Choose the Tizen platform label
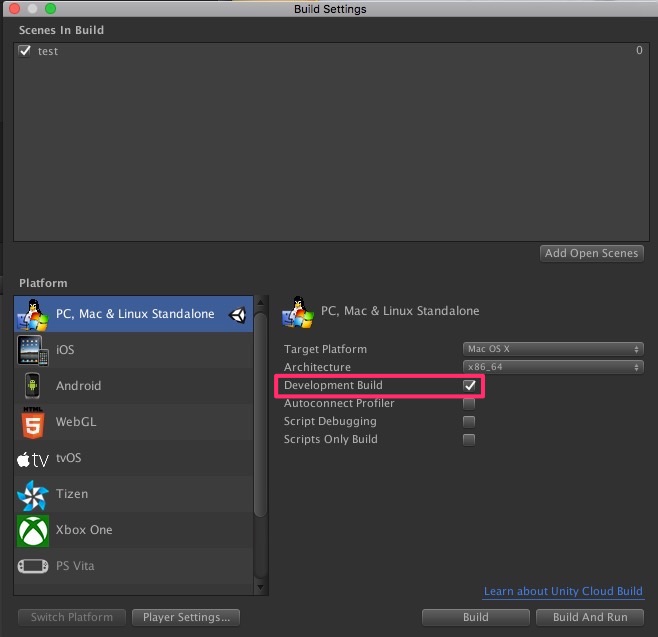Image resolution: width=658 pixels, height=637 pixels. pyautogui.click(x=72, y=494)
